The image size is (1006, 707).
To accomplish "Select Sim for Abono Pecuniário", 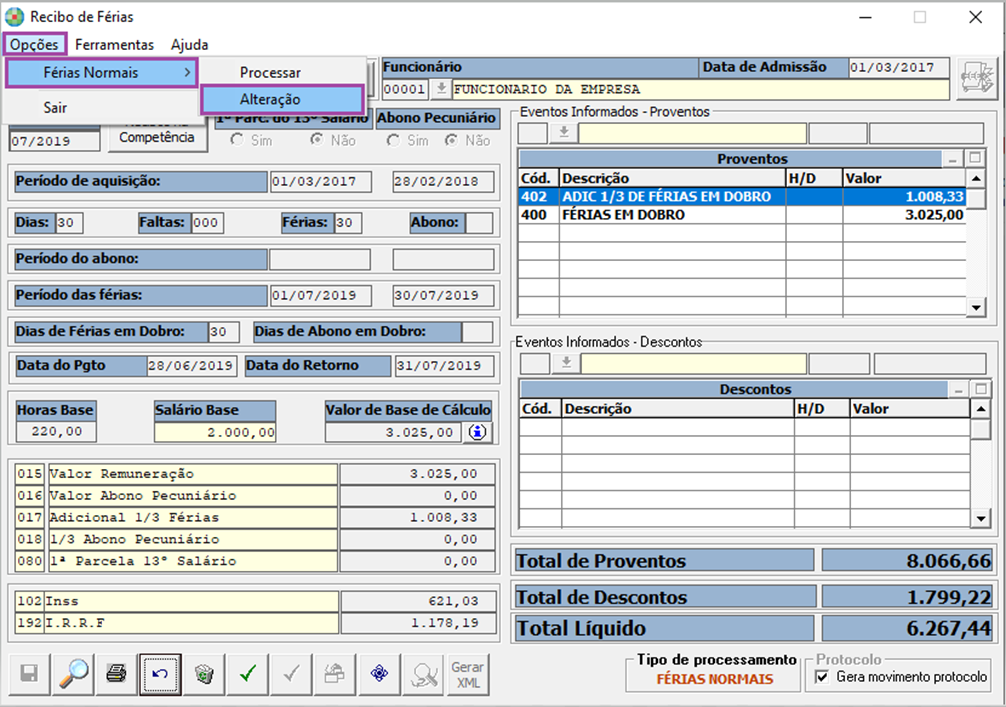I will tap(393, 140).
